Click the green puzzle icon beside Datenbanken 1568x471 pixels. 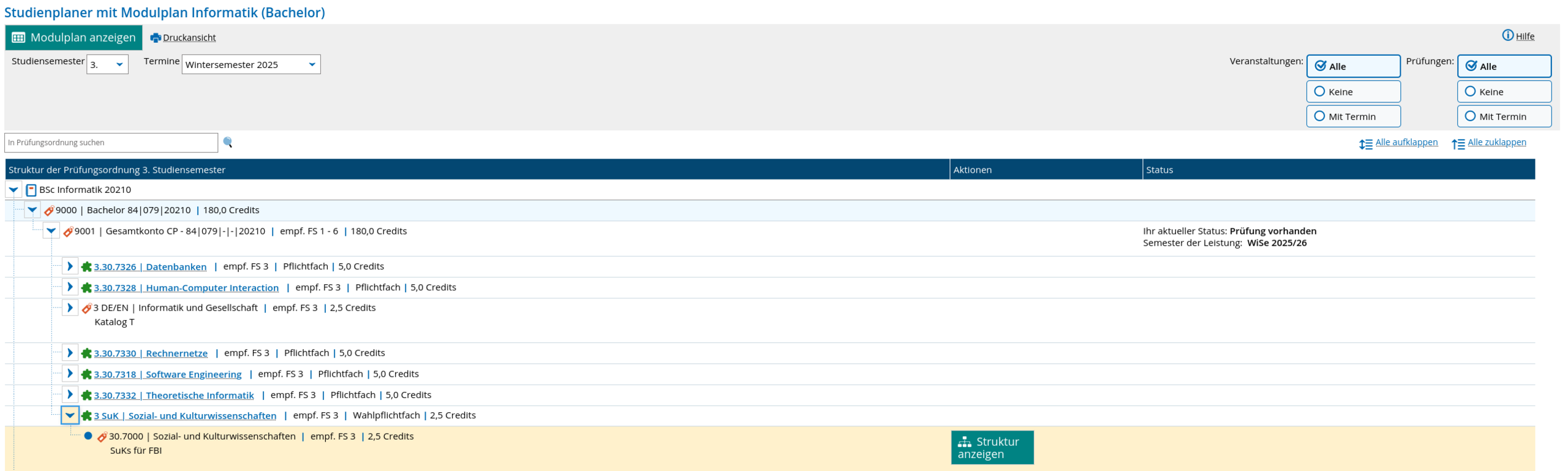click(x=86, y=266)
